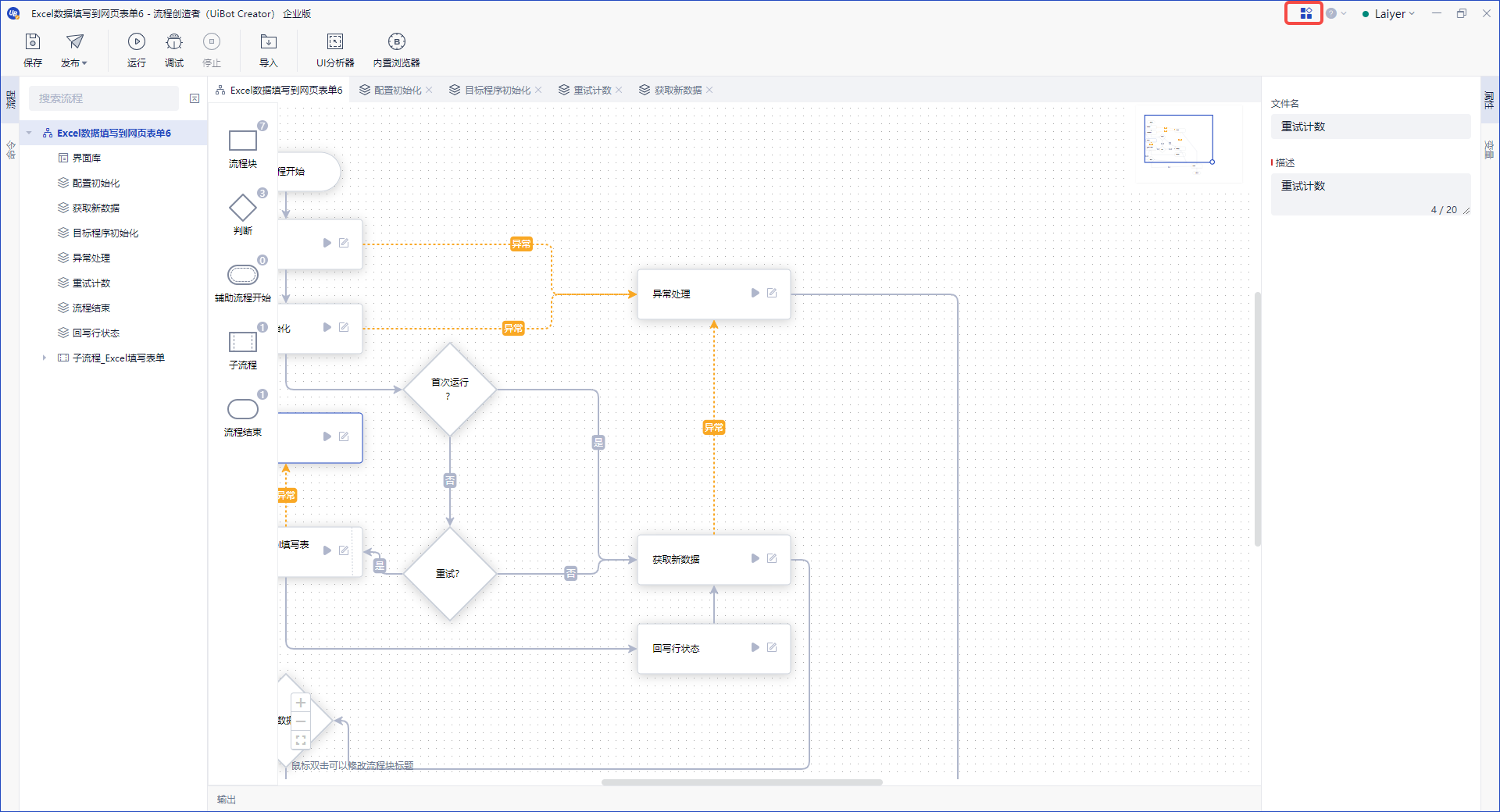Expand the 子流程_Excel填写表单 tree node
Screen dimensions: 1500x812
[44, 358]
